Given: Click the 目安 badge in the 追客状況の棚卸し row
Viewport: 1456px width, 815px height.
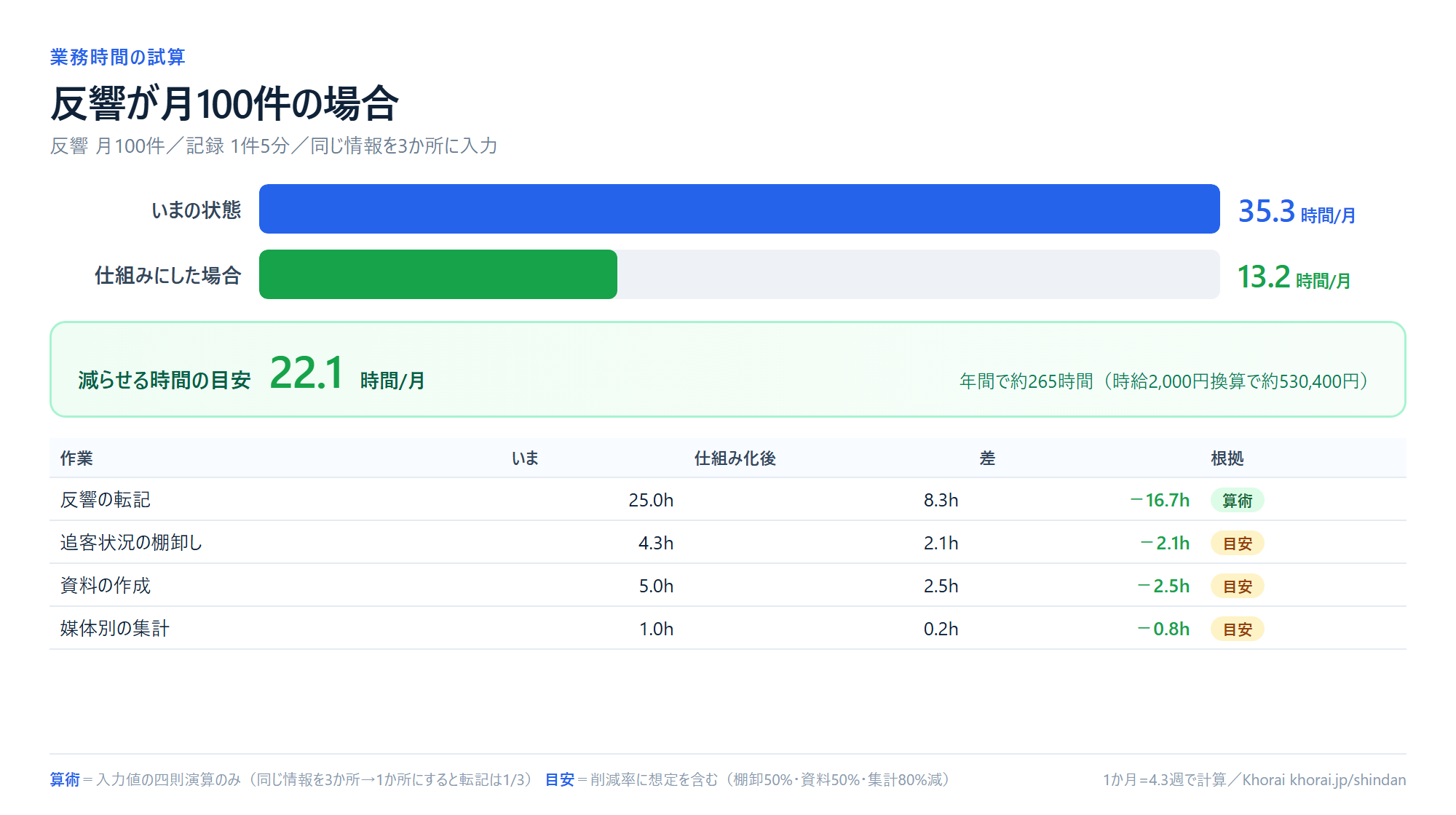Looking at the screenshot, I should [x=1237, y=543].
